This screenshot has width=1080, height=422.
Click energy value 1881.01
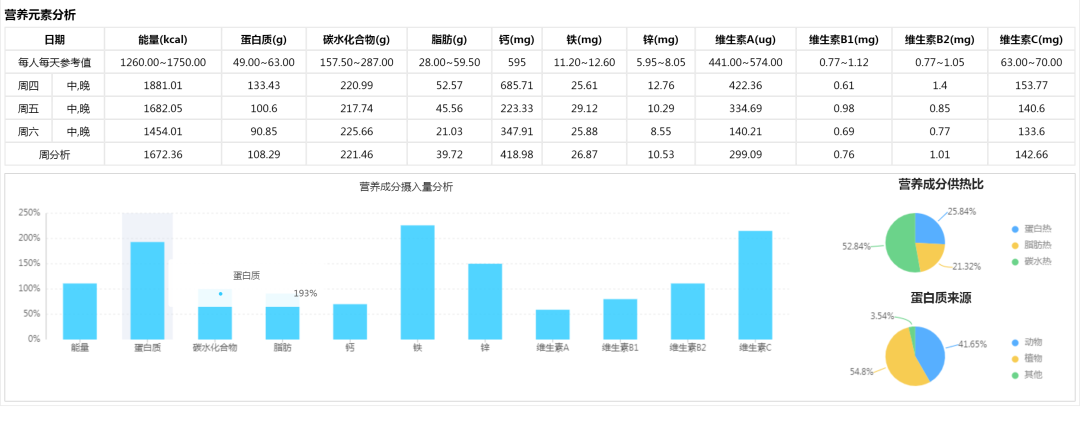tap(163, 86)
